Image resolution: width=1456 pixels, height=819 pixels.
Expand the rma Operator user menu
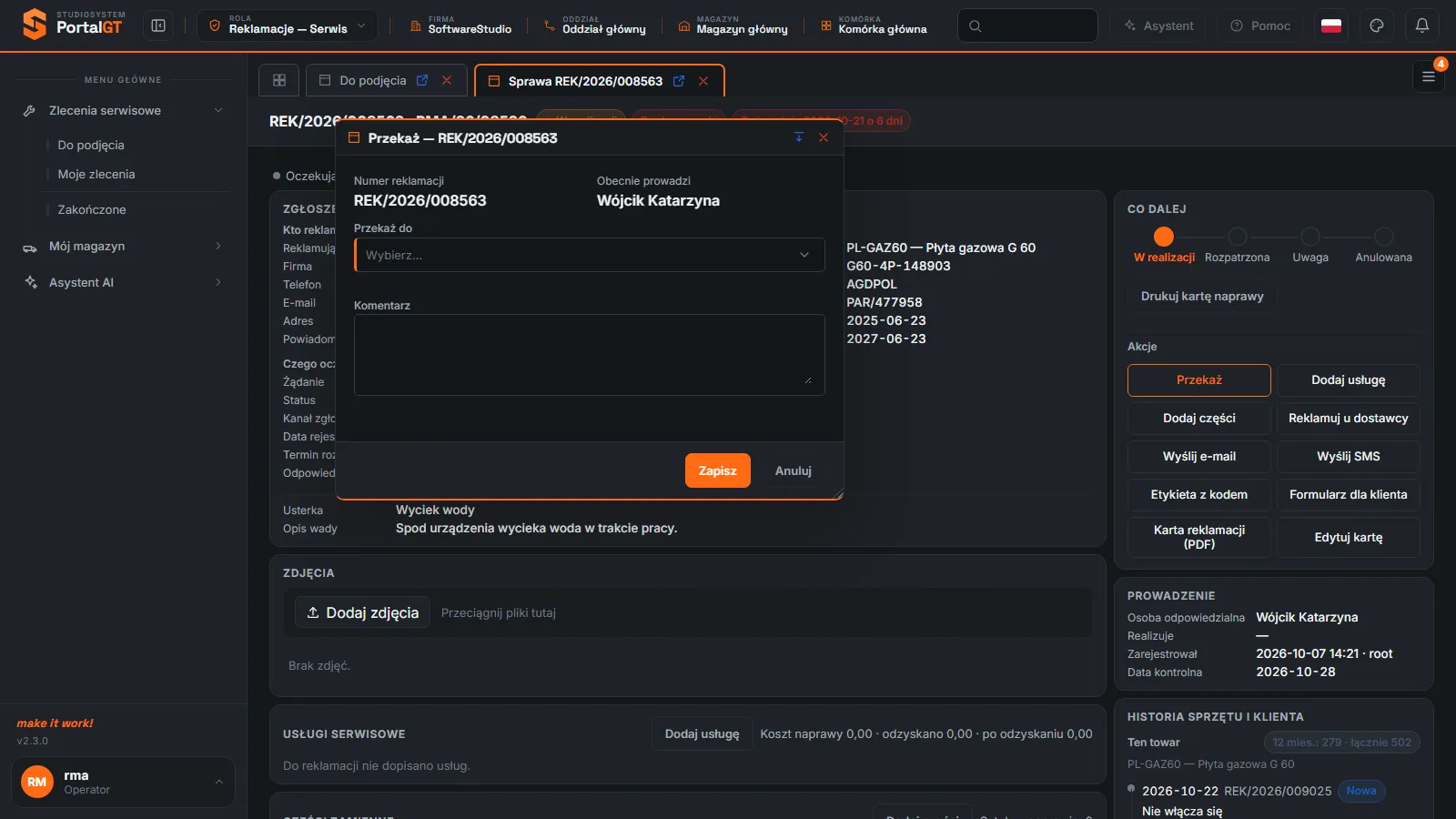tap(123, 782)
